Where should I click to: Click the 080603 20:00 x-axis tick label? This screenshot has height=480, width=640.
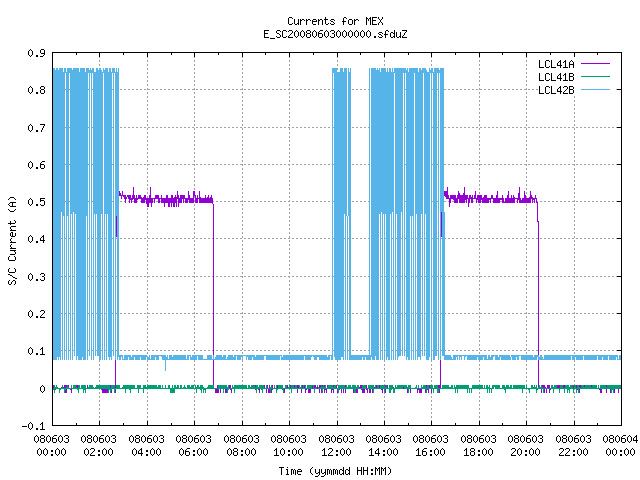525,446
